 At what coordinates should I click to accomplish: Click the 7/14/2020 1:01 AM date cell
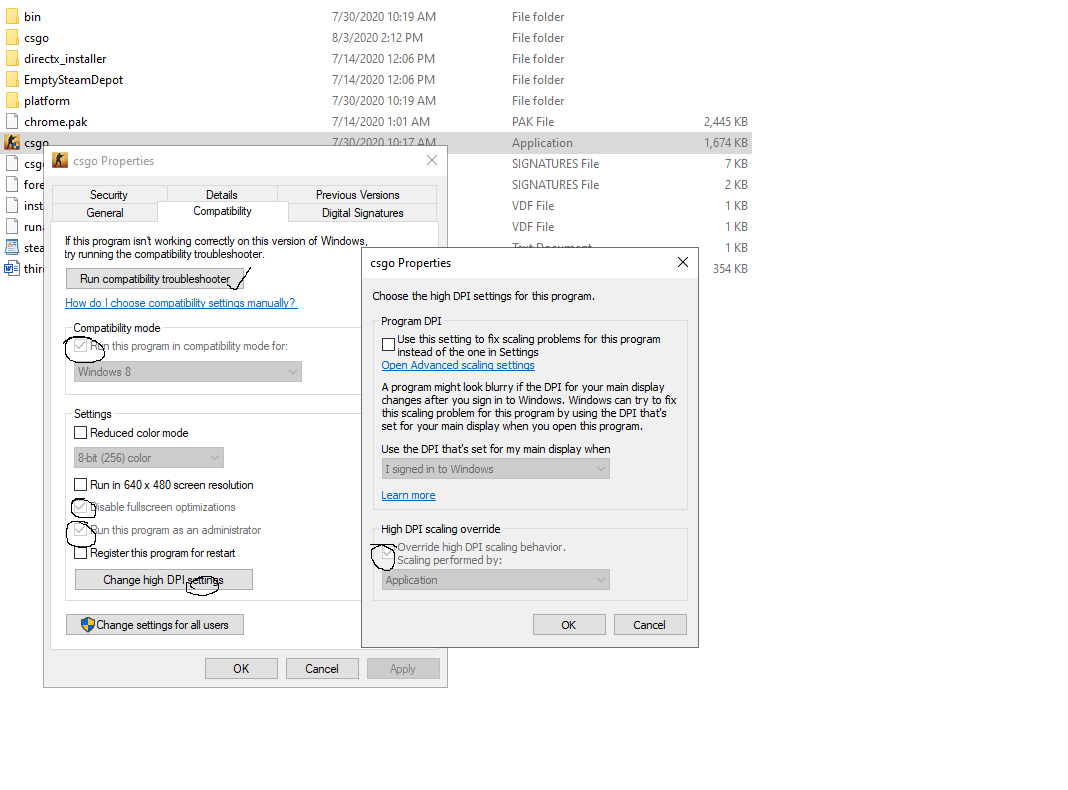(x=381, y=122)
